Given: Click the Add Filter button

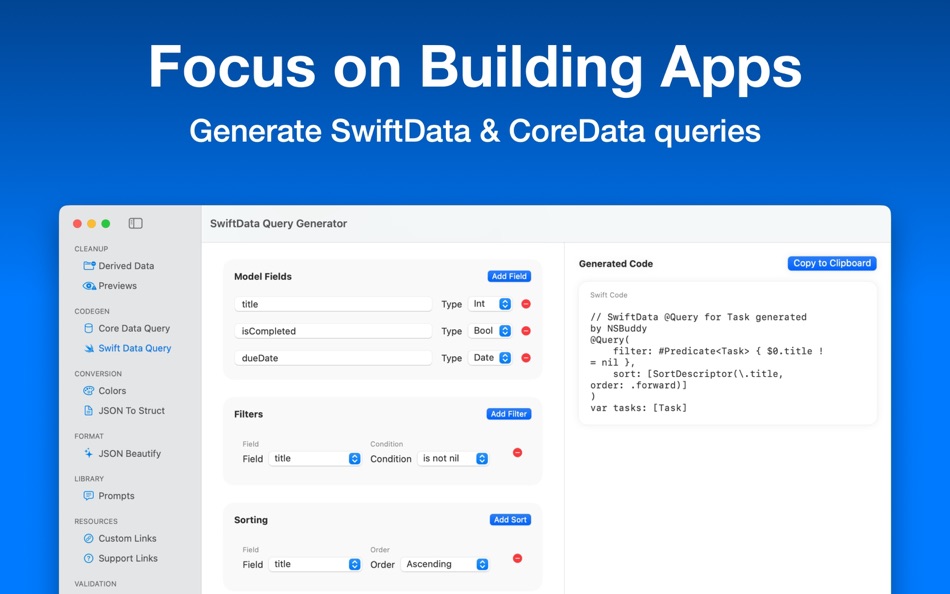Looking at the screenshot, I should pos(508,414).
